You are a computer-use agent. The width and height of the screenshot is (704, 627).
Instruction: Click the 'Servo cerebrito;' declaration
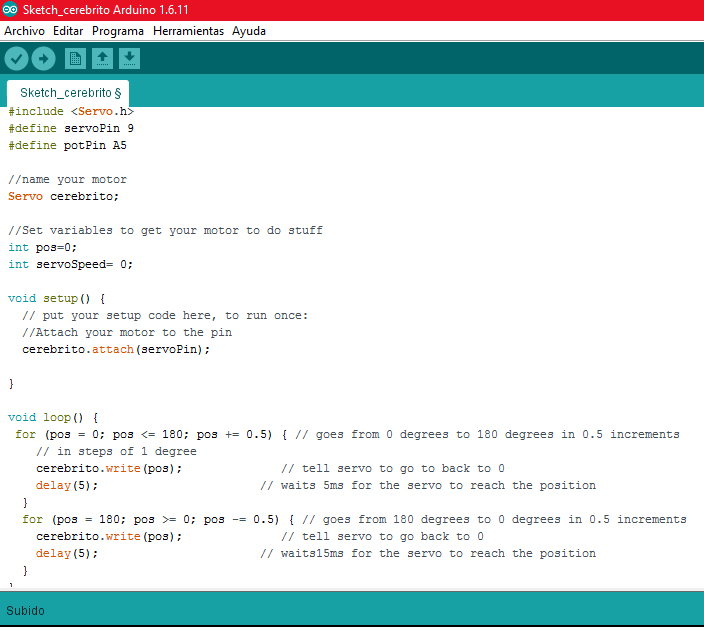(x=63, y=196)
